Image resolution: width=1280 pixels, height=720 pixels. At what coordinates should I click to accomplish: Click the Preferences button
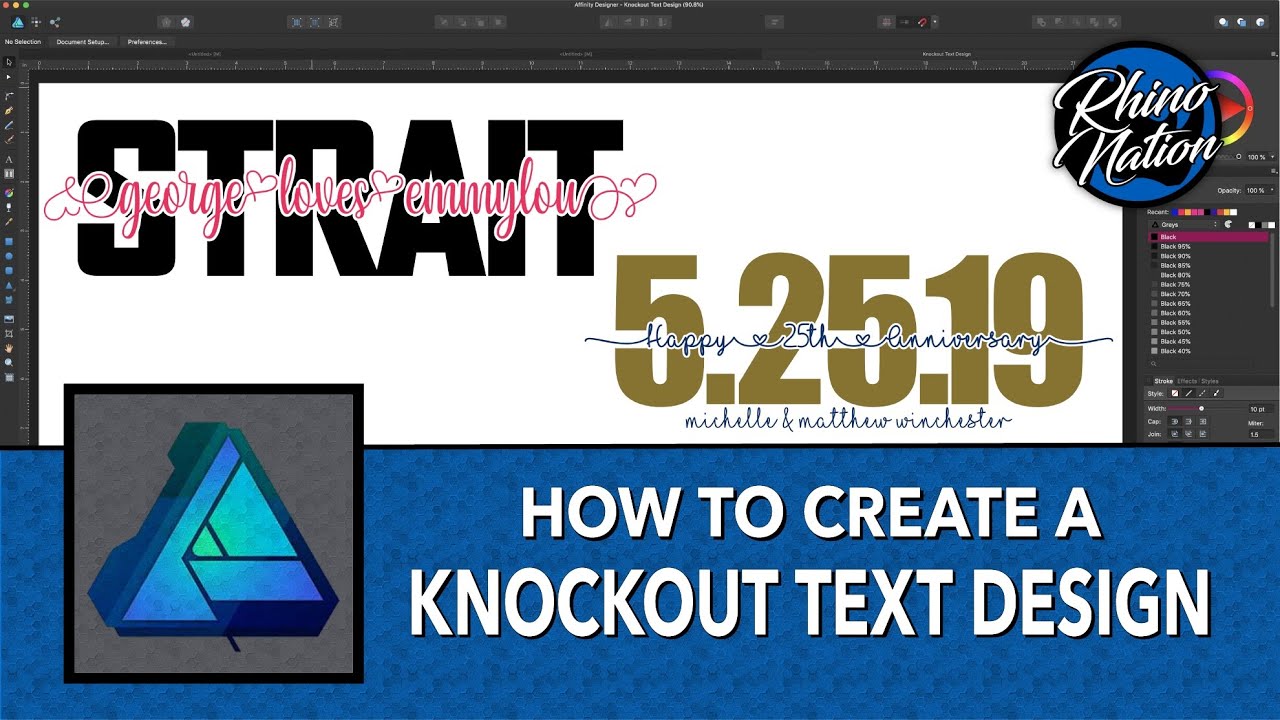[146, 42]
